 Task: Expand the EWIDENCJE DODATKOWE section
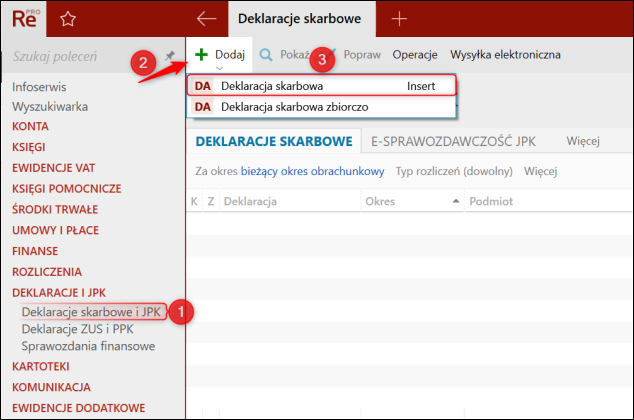coord(78,408)
